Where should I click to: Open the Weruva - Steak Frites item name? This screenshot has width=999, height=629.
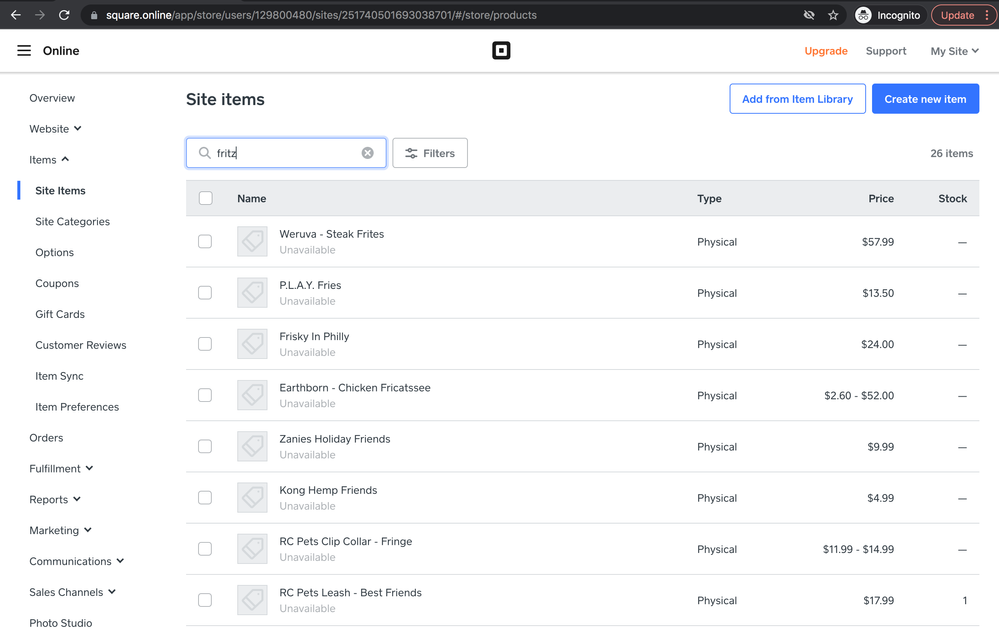331,234
